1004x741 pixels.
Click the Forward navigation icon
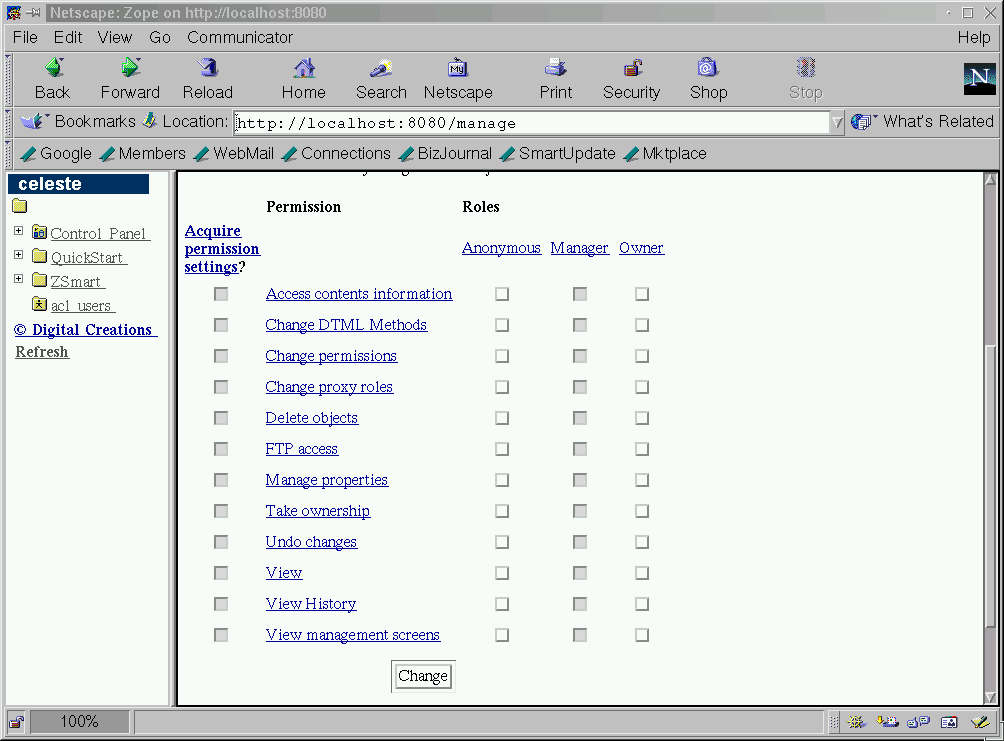130,78
